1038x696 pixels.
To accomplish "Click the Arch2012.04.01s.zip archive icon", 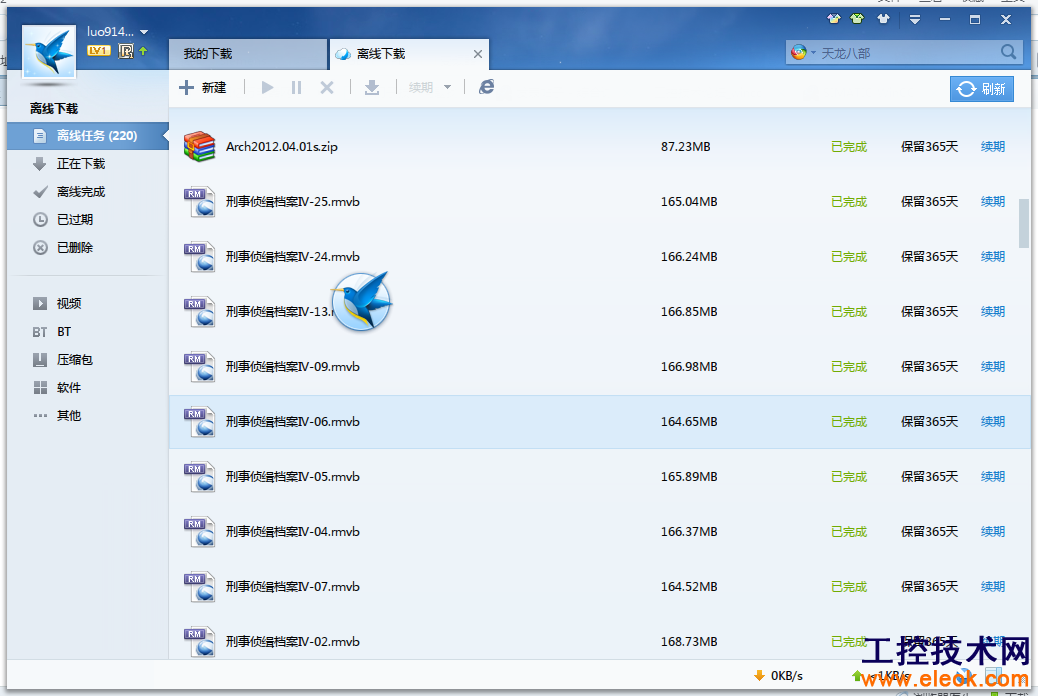I will click(x=199, y=146).
